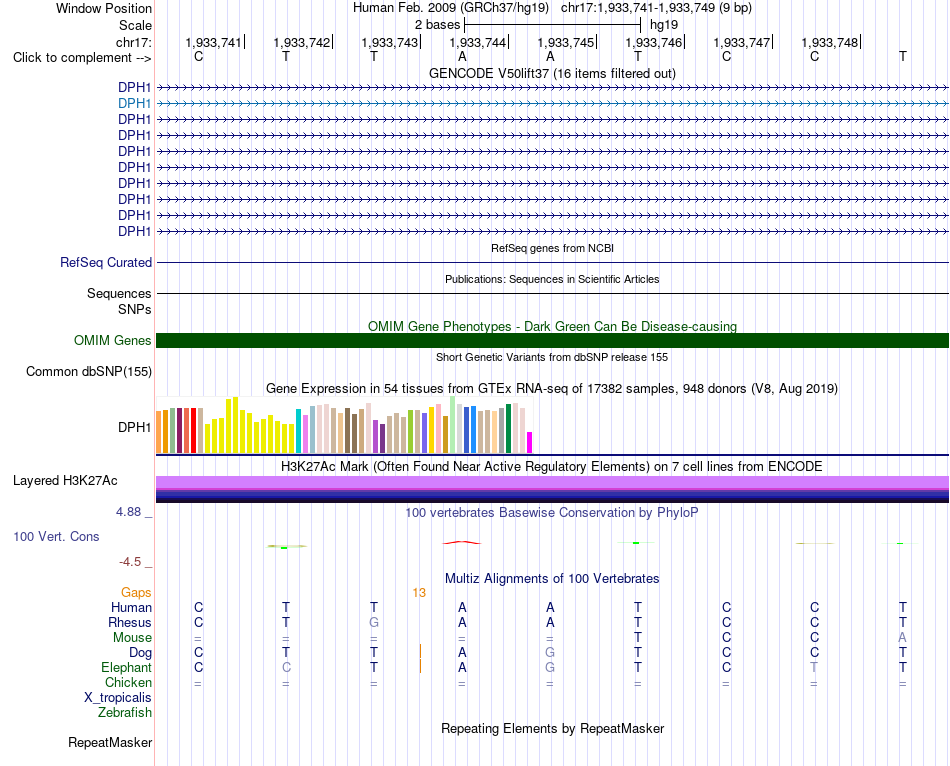Click the Dog species label

140,653
